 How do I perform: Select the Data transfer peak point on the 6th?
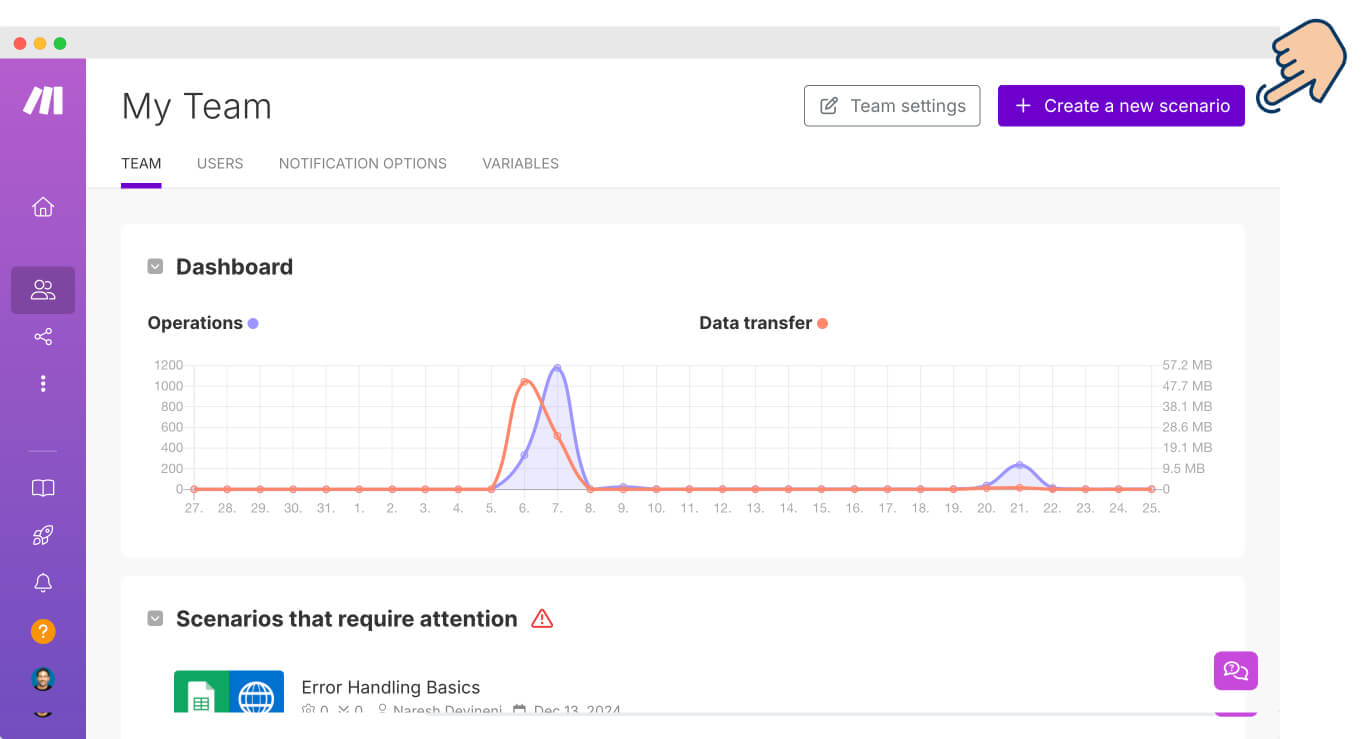coord(524,382)
